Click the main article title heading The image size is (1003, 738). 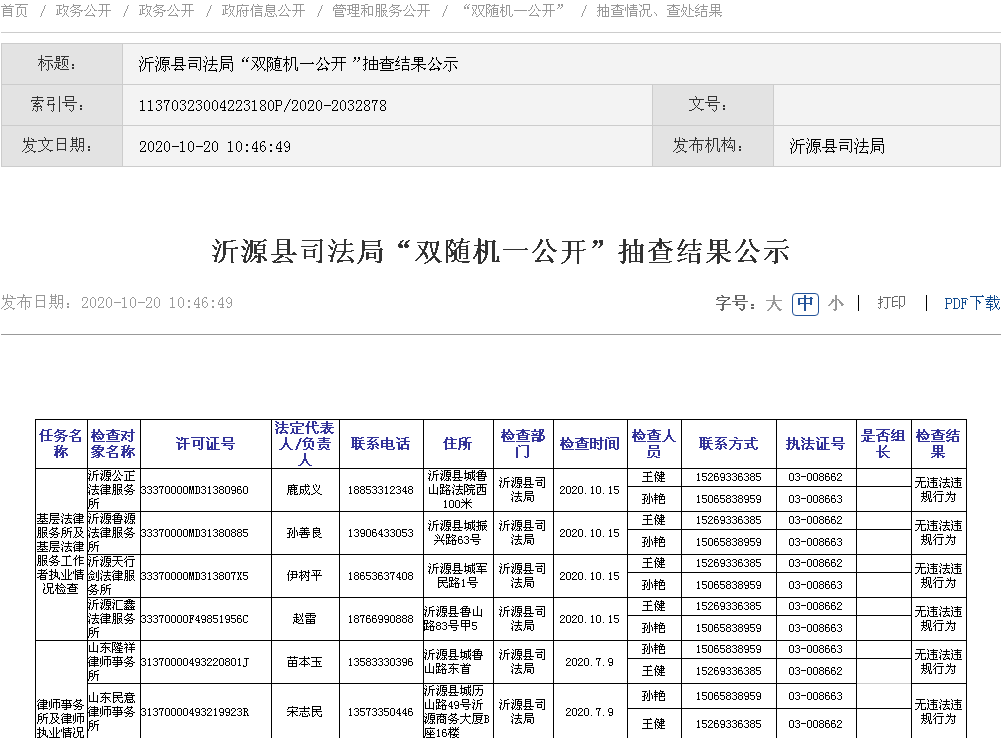point(501,251)
